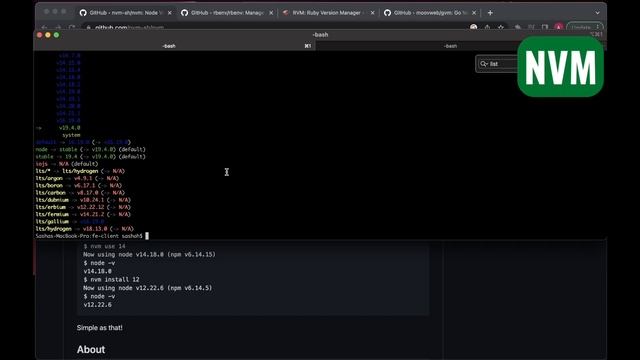The width and height of the screenshot is (640, 360).
Task: Click the lts/argon v4.9.1 line
Action: pos(77,178)
